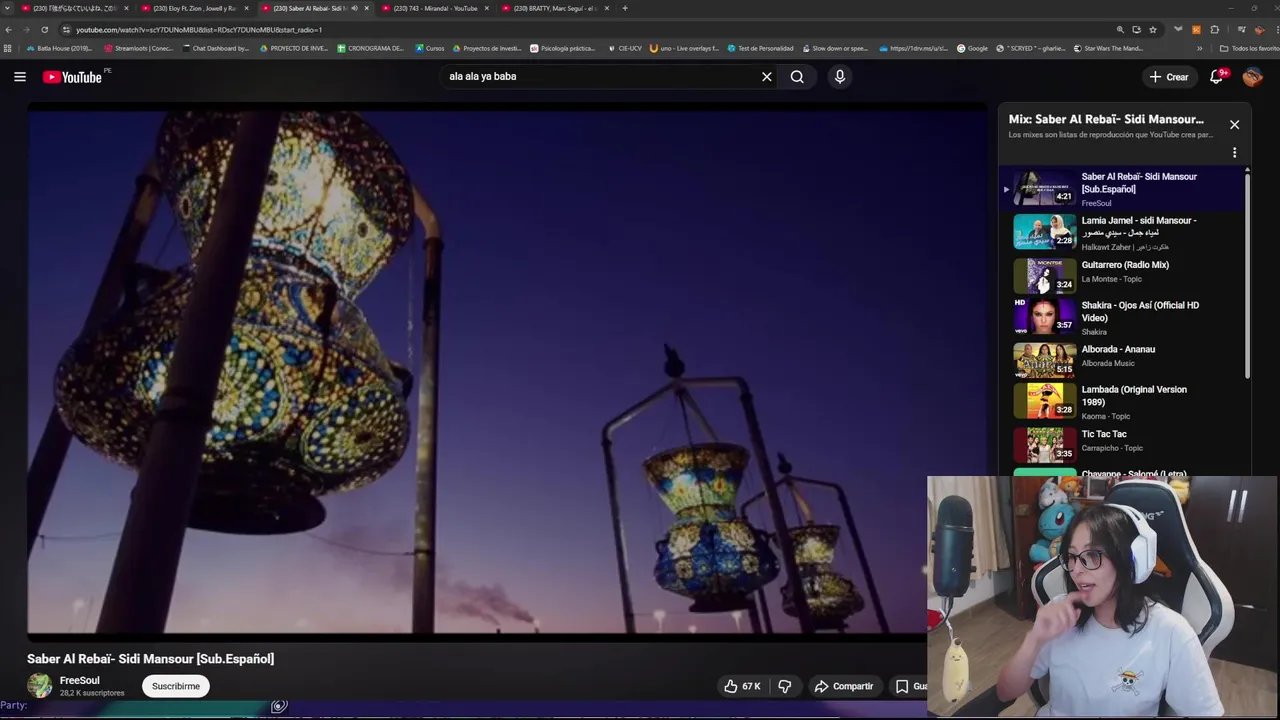Image resolution: width=1280 pixels, height=720 pixels.
Task: Play Shakira - Ojos Así from the mix
Action: (1122, 317)
